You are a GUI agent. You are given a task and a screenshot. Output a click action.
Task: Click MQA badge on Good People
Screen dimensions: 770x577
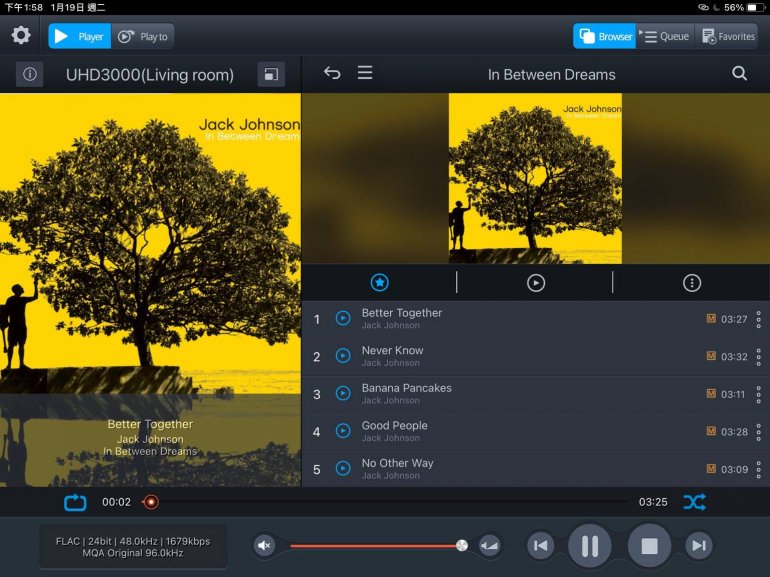(x=711, y=431)
